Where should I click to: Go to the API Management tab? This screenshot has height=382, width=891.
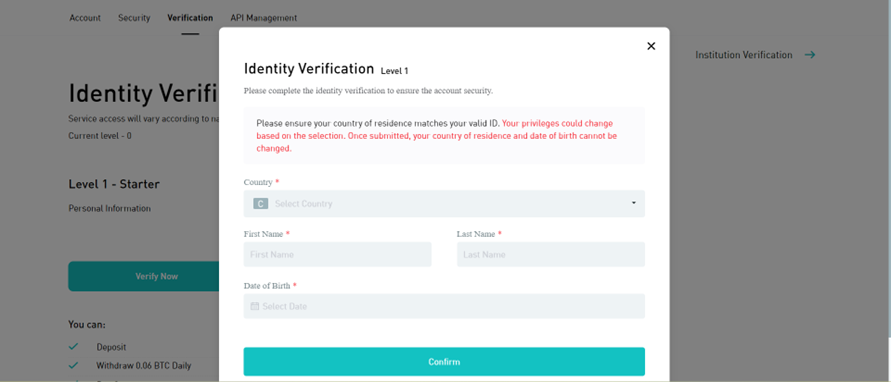[x=264, y=18]
